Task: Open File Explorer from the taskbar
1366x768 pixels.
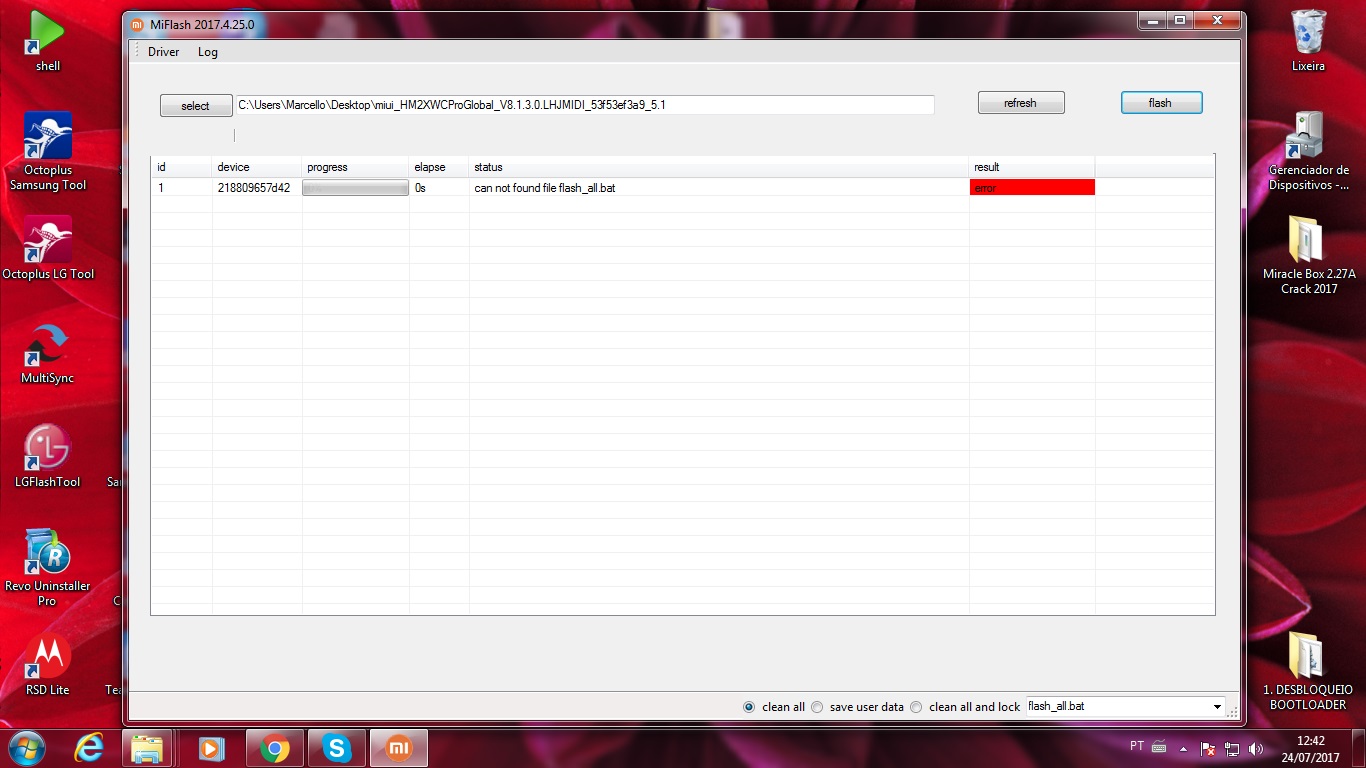Action: [147, 748]
